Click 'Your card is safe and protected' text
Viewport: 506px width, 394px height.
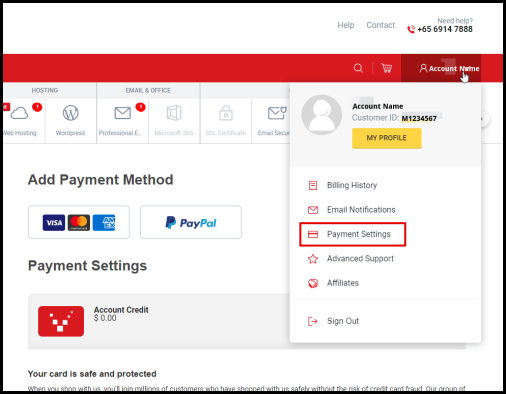(92, 374)
